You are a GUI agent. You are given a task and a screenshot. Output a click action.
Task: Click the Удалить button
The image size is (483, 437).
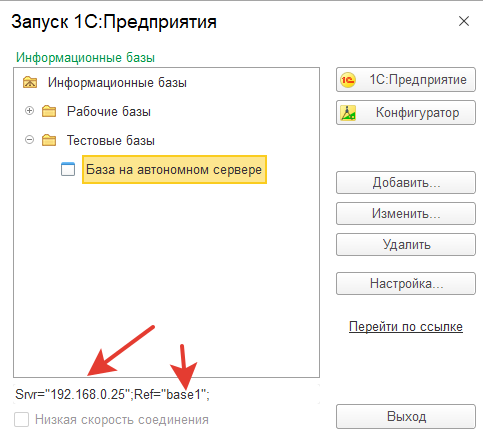(406, 245)
